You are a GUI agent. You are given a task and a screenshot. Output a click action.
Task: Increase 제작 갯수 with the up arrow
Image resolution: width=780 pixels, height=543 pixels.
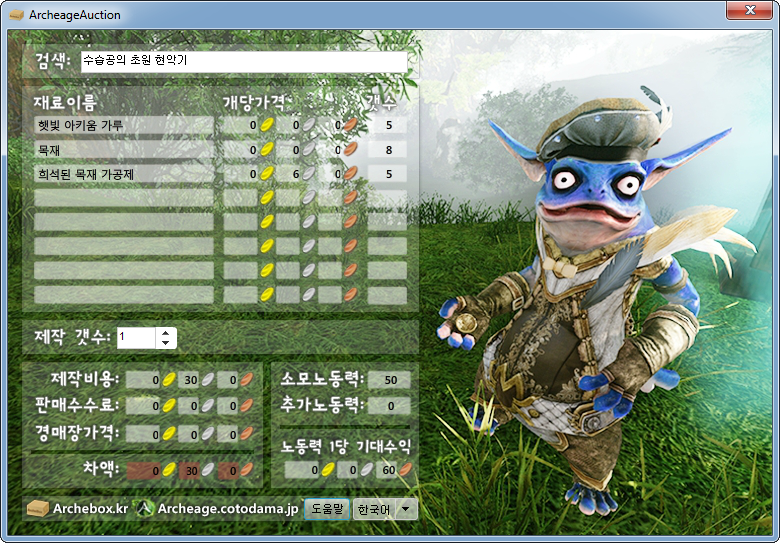[x=165, y=332]
